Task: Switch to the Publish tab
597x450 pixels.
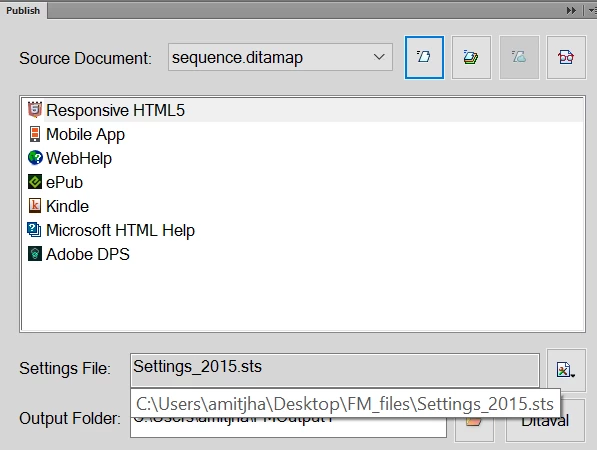Action: 23,10
